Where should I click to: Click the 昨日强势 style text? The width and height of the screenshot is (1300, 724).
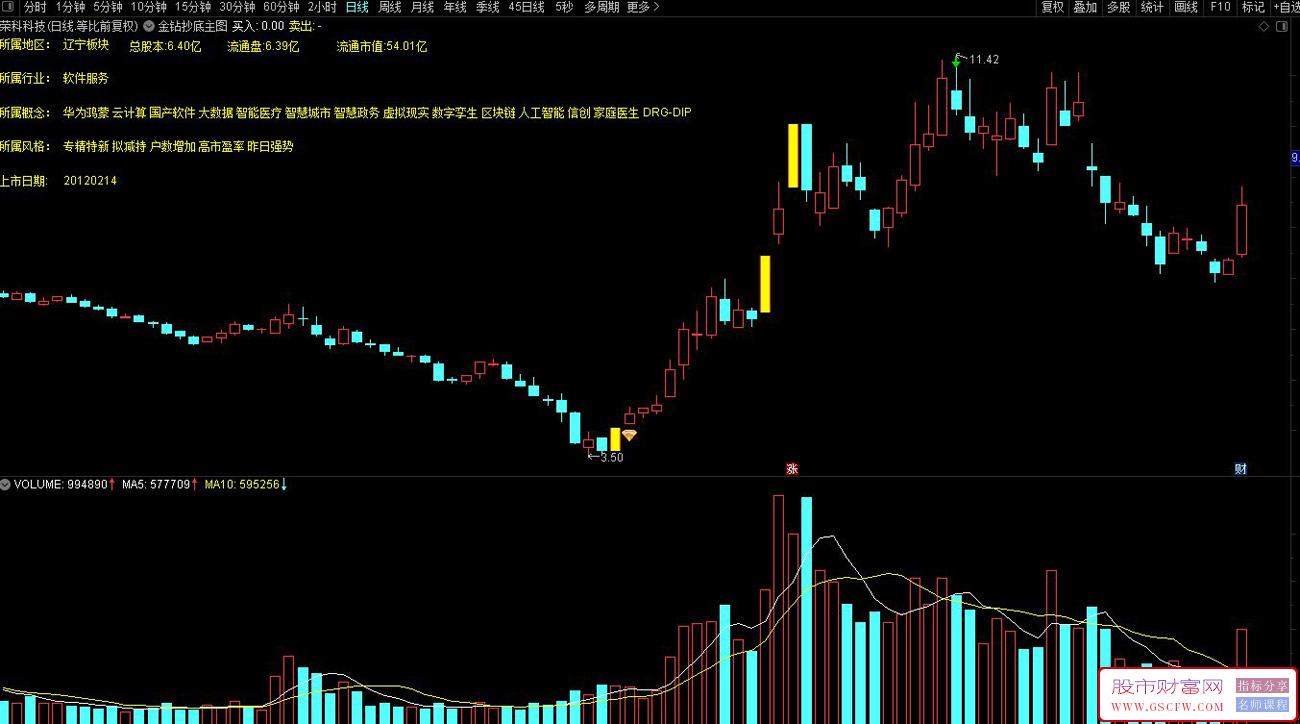[x=270, y=147]
